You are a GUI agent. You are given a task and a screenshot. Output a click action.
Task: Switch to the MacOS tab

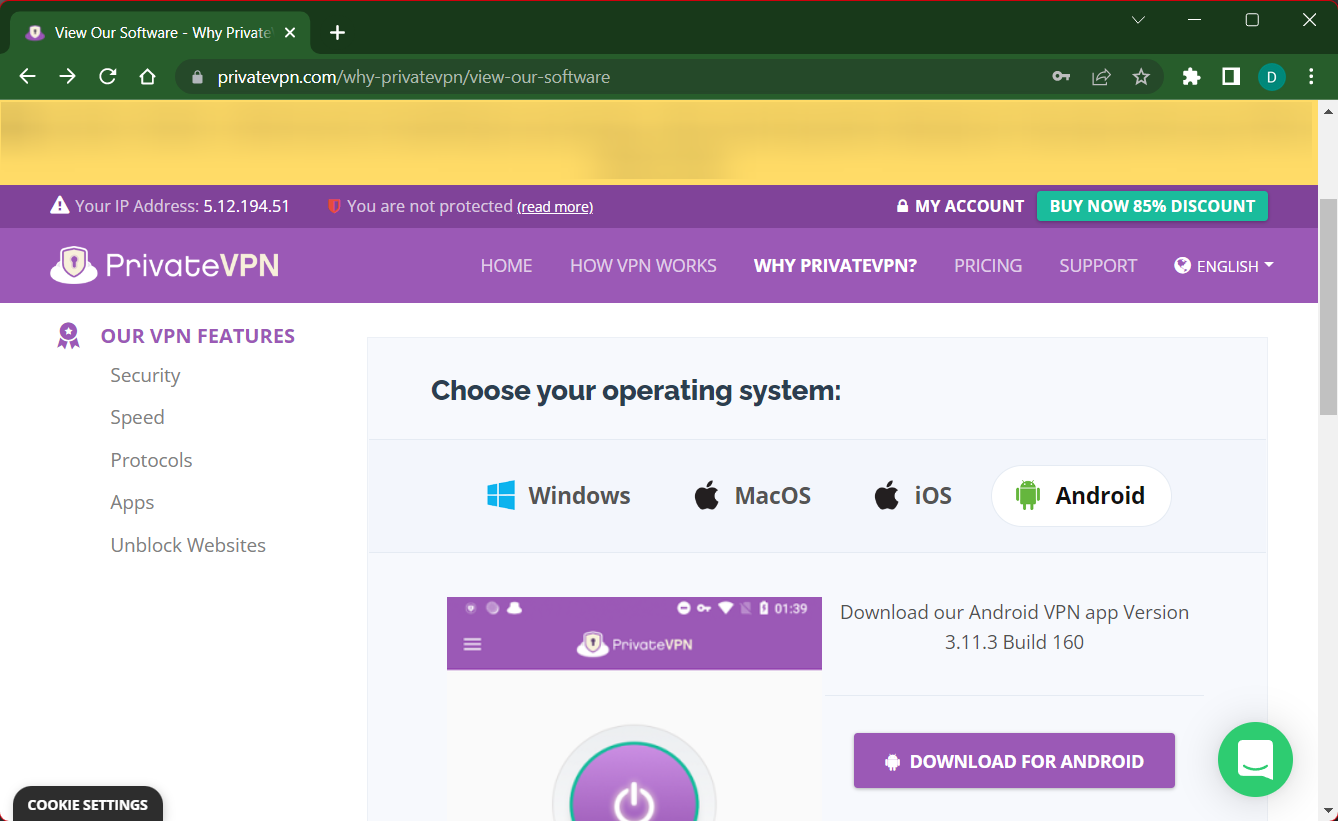coord(752,496)
